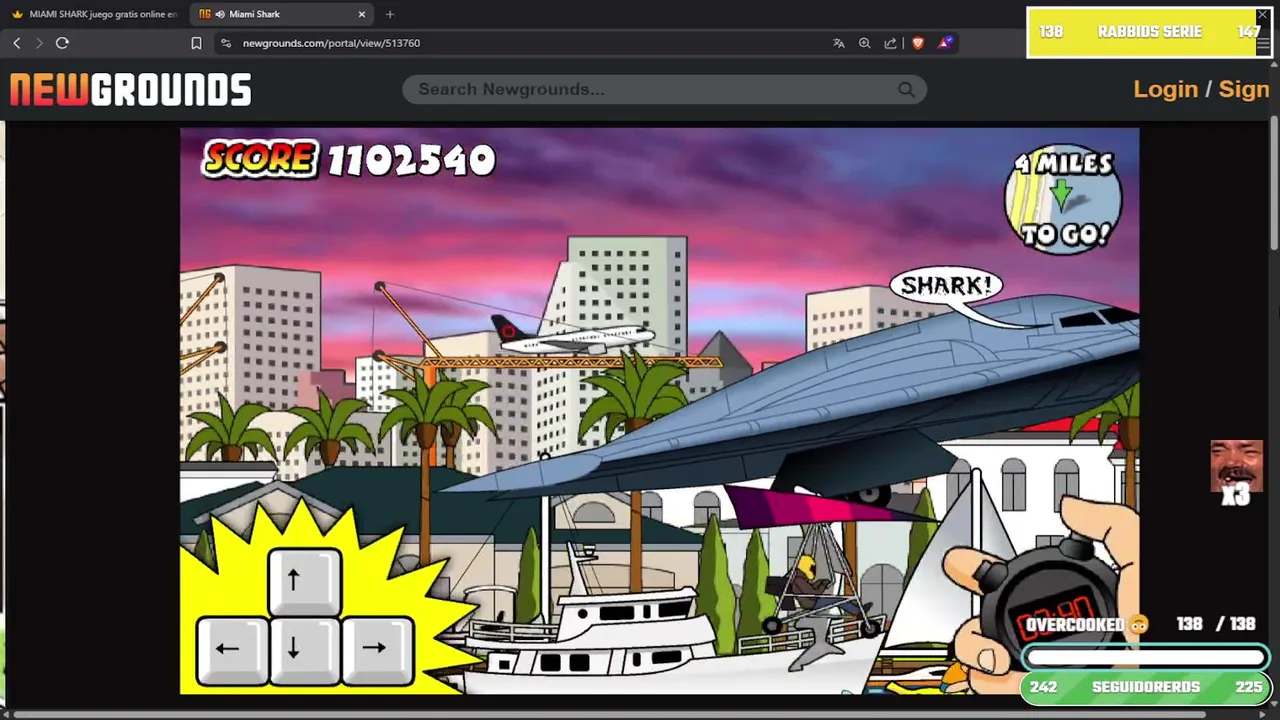The height and width of the screenshot is (720, 1280).
Task: Click the white passenger airplane
Action: tap(573, 337)
